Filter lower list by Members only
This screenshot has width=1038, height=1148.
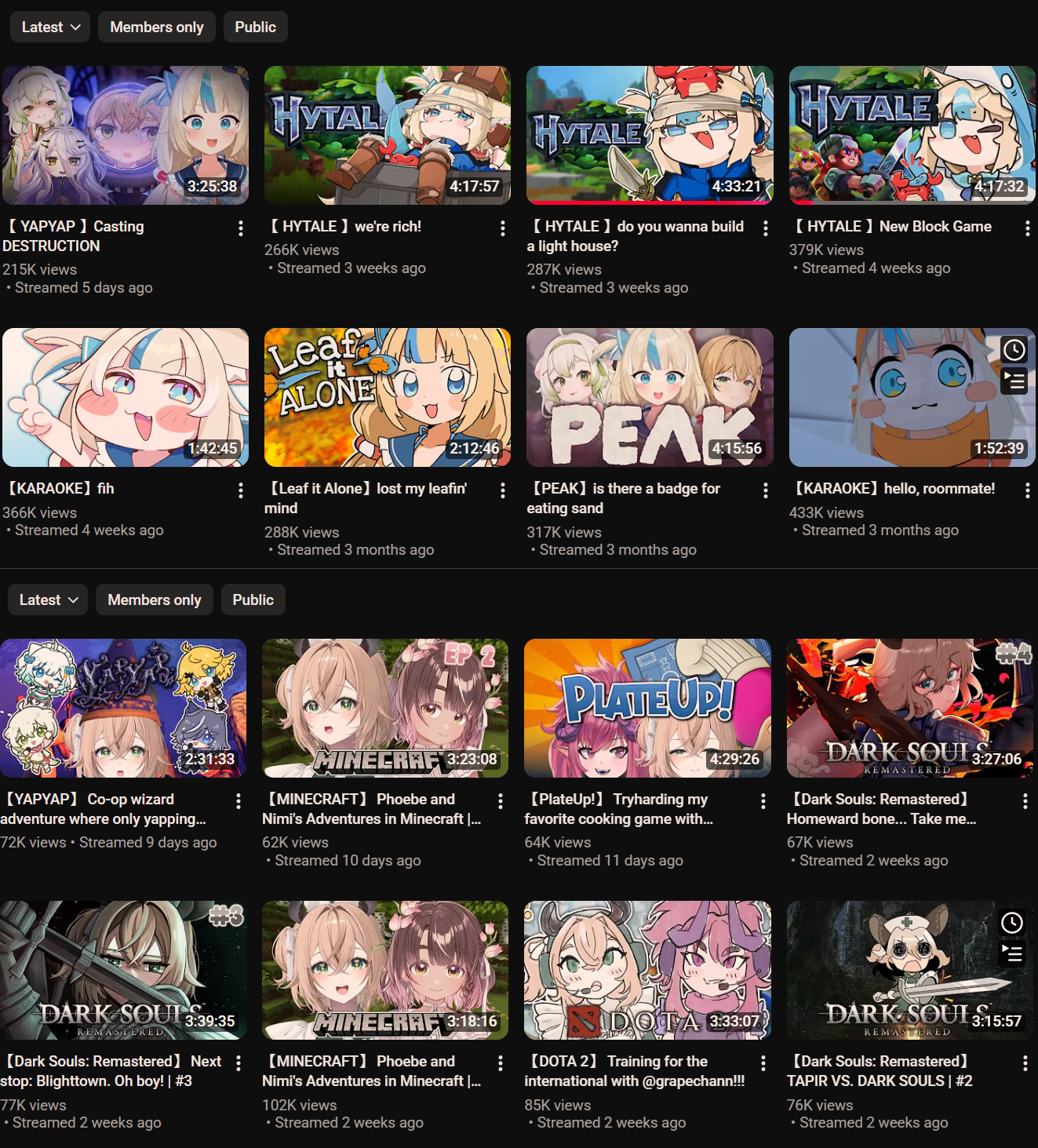click(x=155, y=600)
